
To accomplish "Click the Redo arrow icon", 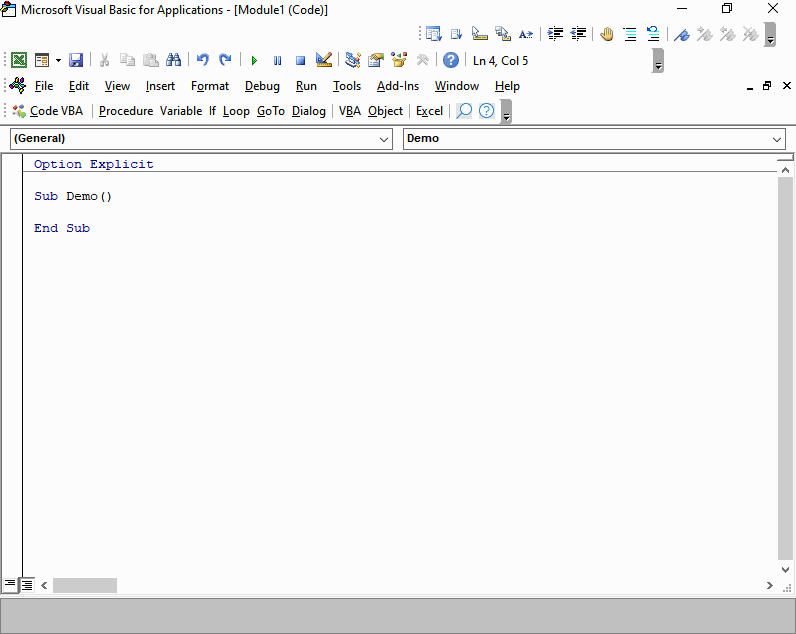I will click(x=225, y=60).
